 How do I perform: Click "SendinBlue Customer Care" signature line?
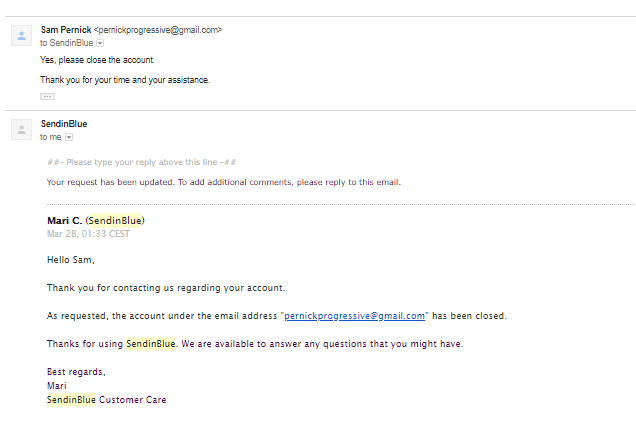106,400
